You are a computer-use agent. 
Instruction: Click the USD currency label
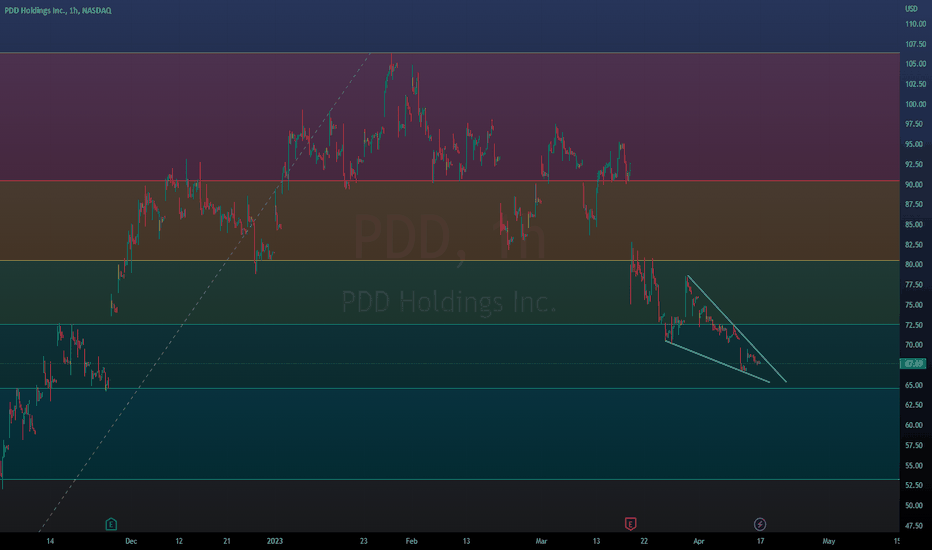[911, 8]
